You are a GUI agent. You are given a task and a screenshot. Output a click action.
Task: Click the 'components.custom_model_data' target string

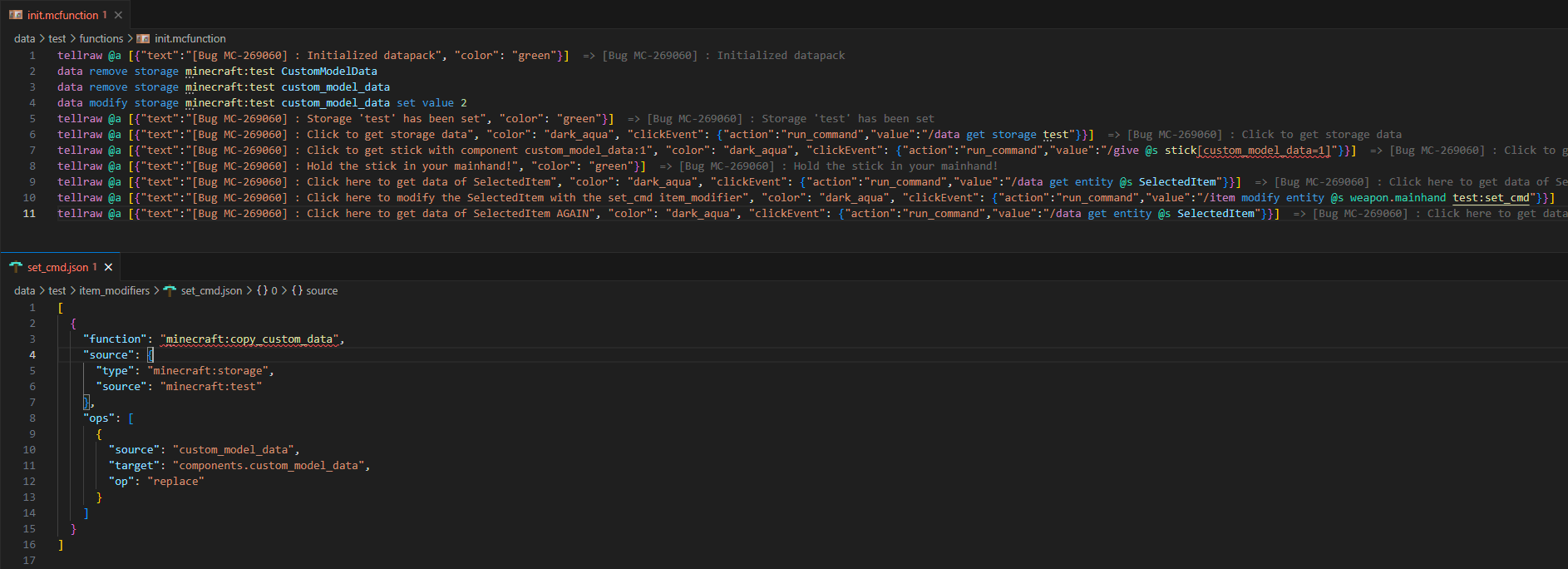pyautogui.click(x=269, y=465)
